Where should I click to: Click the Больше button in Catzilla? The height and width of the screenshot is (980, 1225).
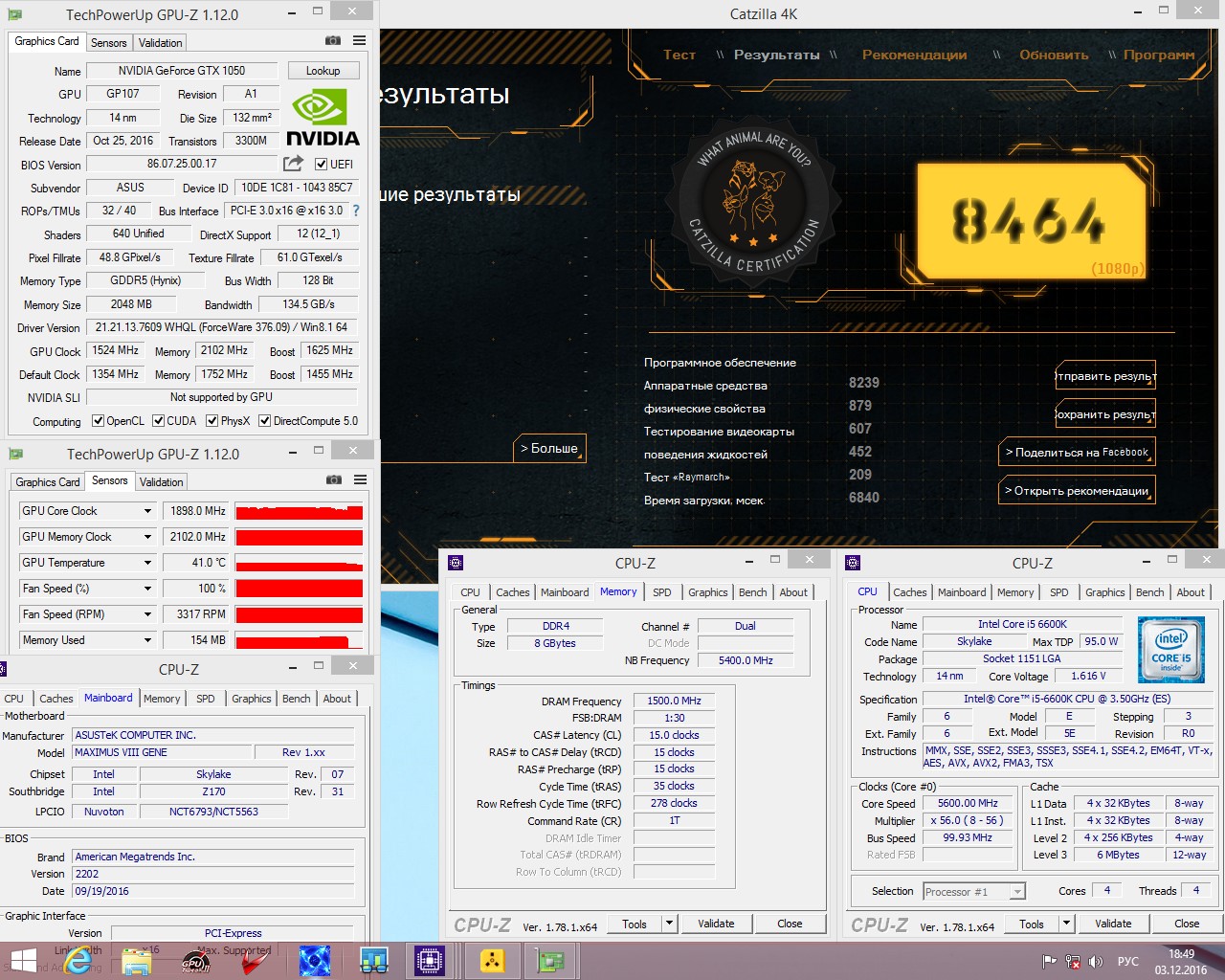pos(549,448)
